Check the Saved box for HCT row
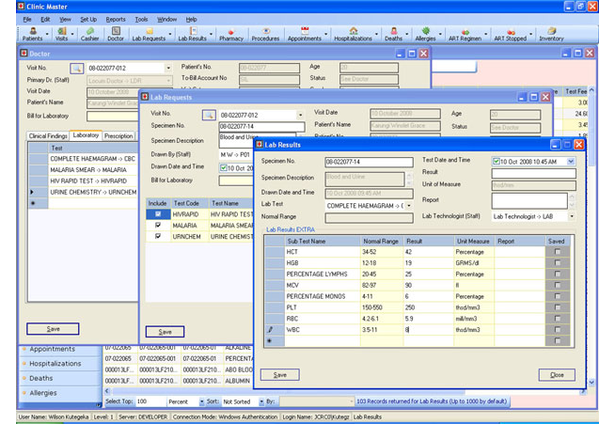The height and width of the screenshot is (424, 615). pyautogui.click(x=557, y=253)
